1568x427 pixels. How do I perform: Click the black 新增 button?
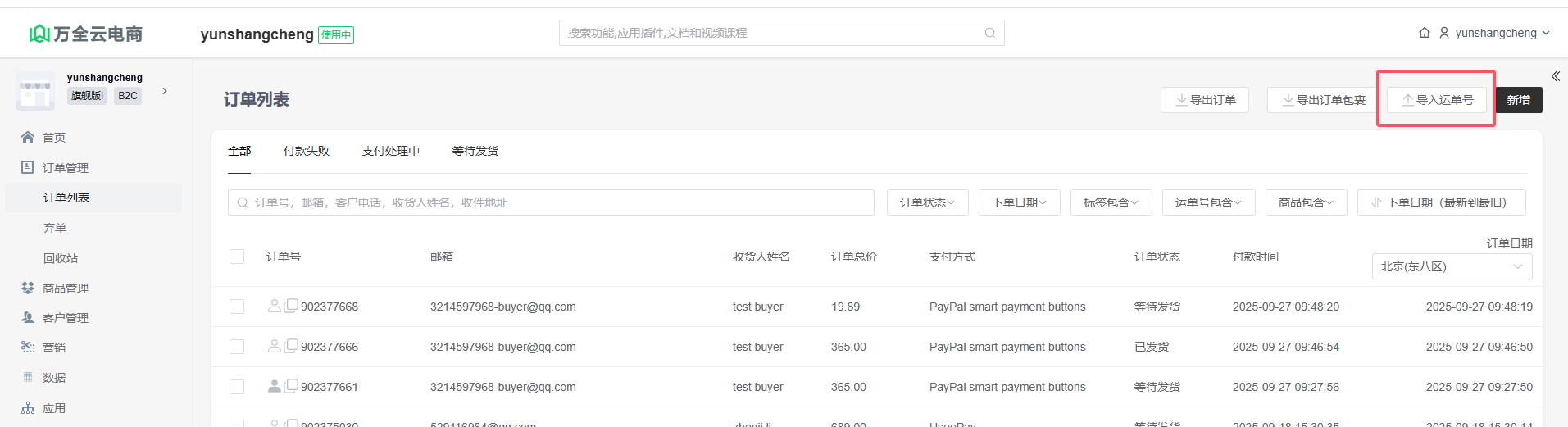point(1518,100)
